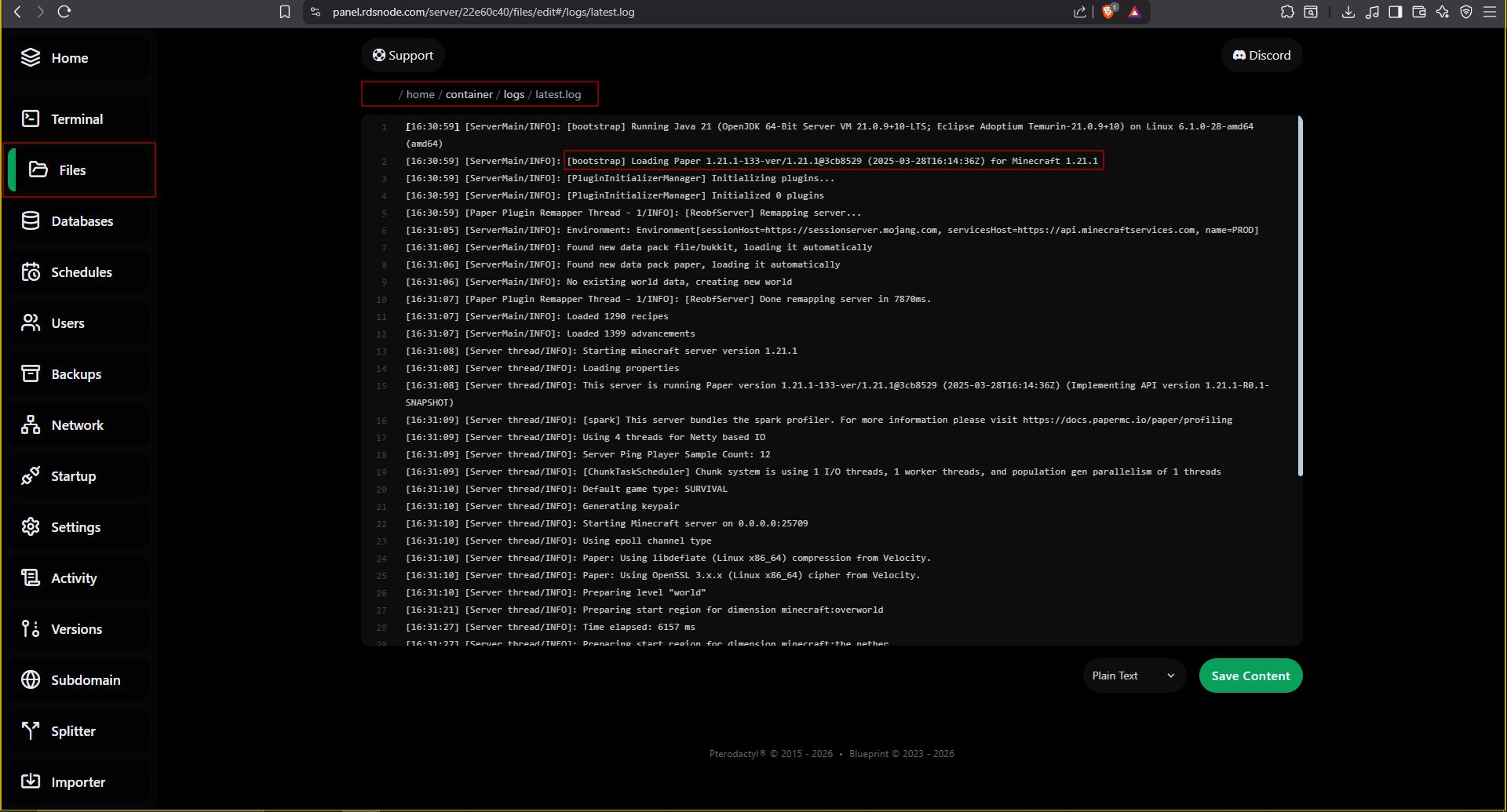
Task: Open the Brave wallet icon
Action: 1419,12
